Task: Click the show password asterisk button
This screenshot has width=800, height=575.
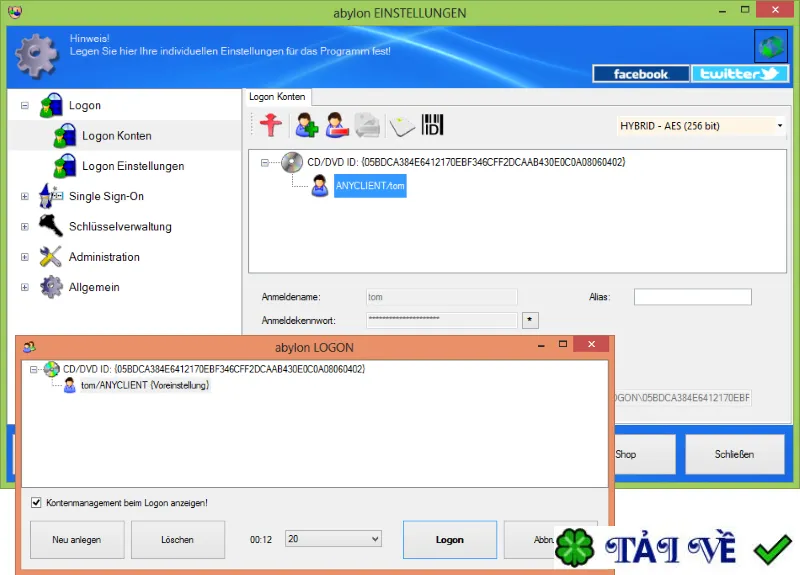Action: [x=530, y=320]
